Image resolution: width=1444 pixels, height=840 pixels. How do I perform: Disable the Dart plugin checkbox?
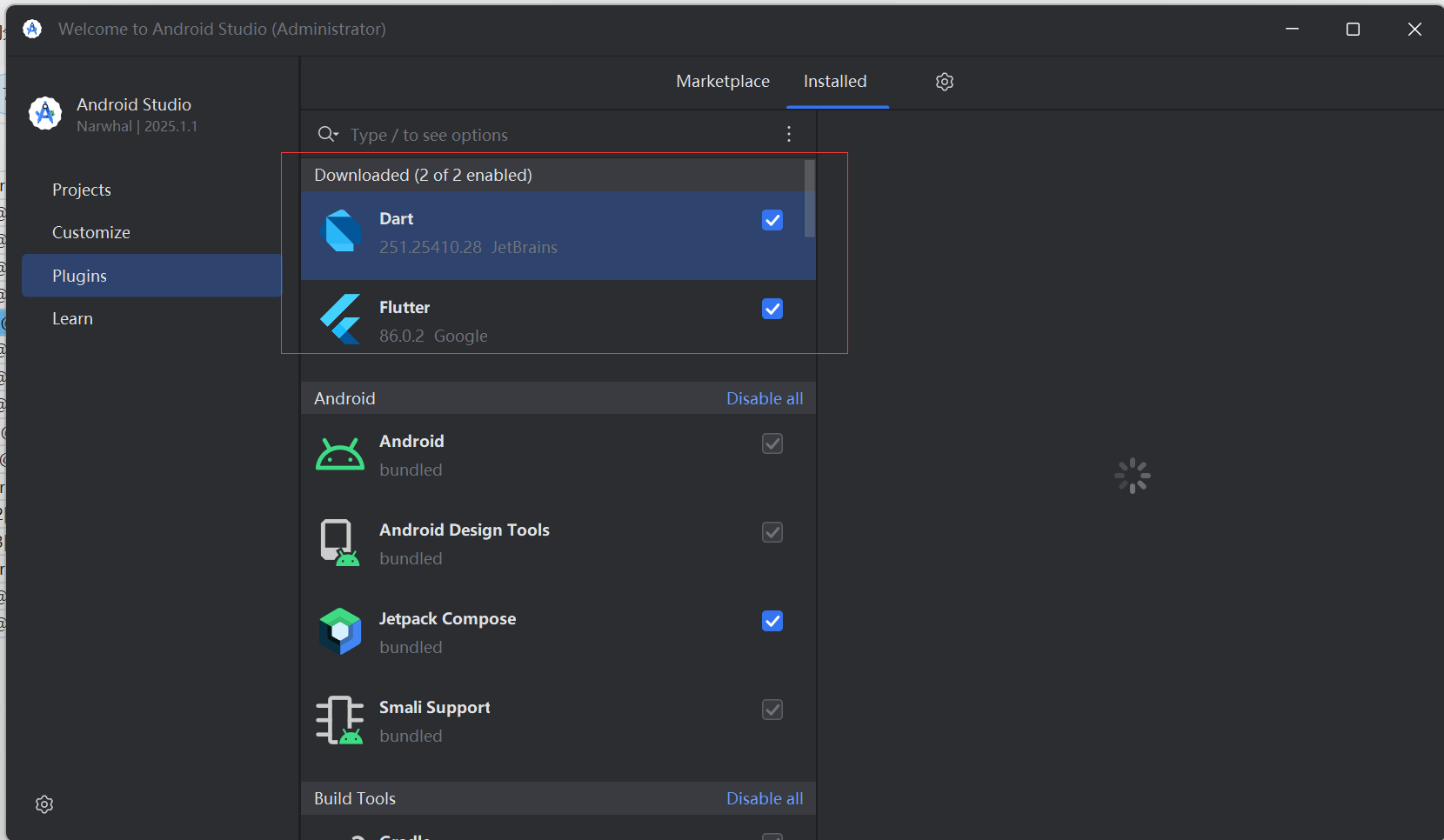tap(772, 221)
